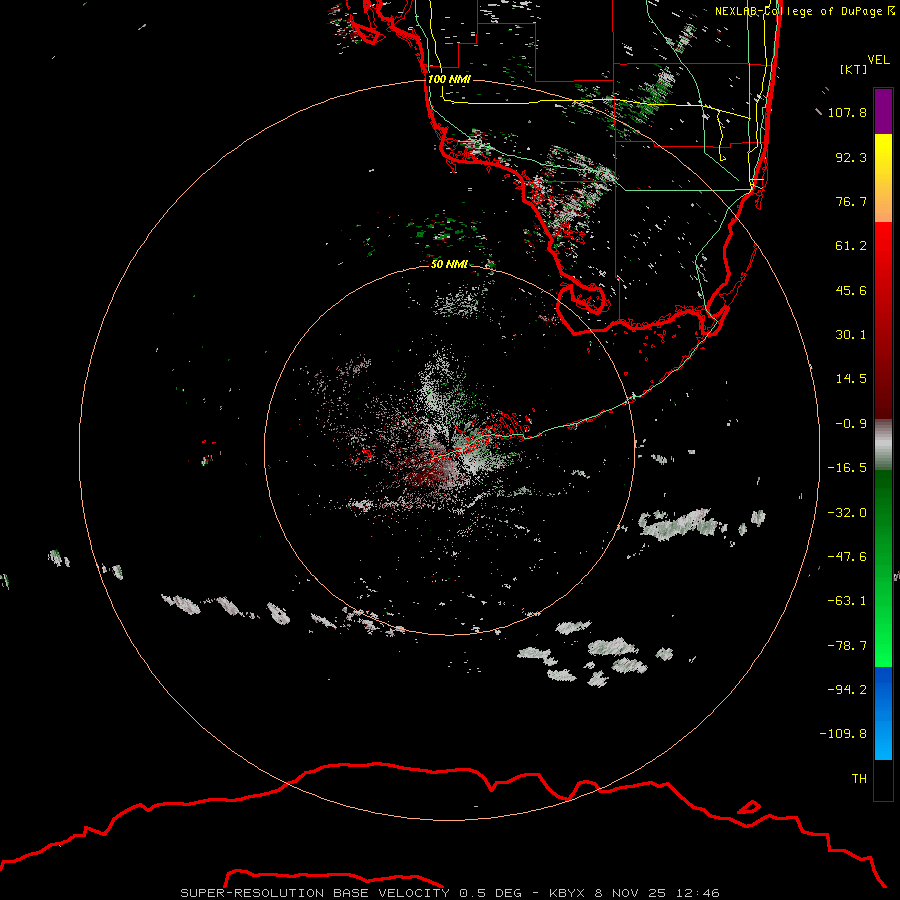This screenshot has width=900, height=900.
Task: Click the -16.5 velocity scale value
Action: pos(847,468)
